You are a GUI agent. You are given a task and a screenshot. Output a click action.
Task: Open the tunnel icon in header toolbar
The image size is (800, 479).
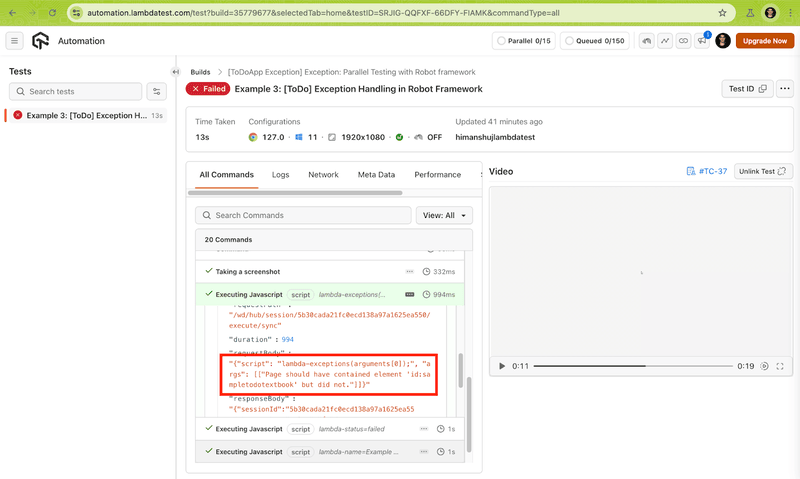646,41
